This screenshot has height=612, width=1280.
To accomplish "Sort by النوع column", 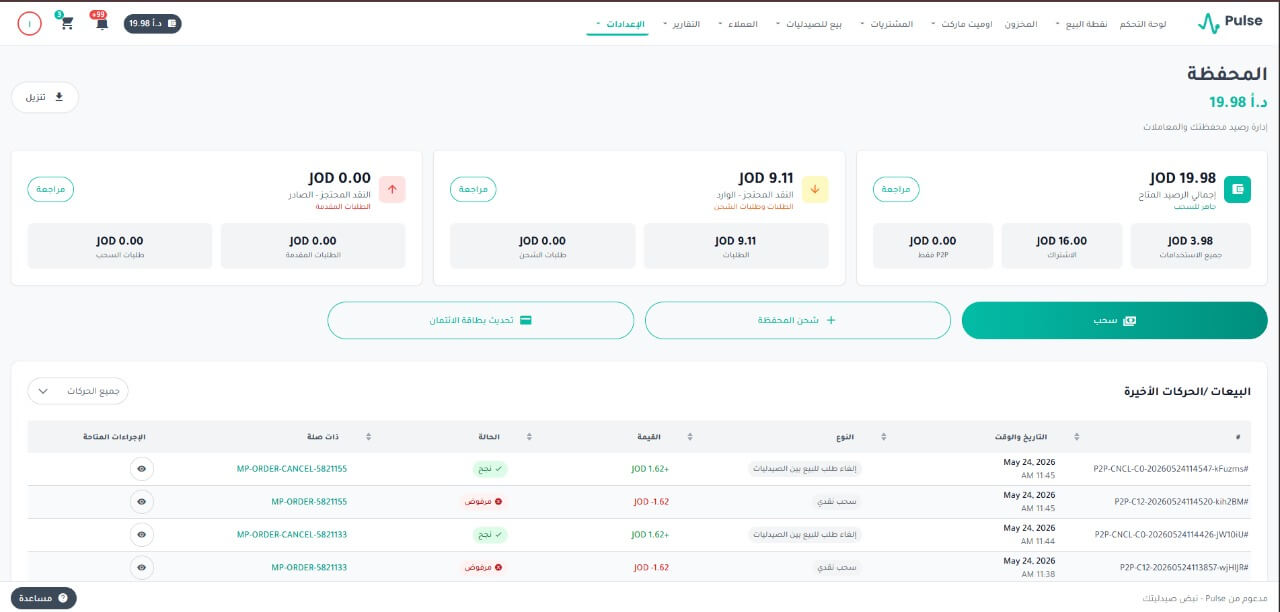I will coord(883,437).
